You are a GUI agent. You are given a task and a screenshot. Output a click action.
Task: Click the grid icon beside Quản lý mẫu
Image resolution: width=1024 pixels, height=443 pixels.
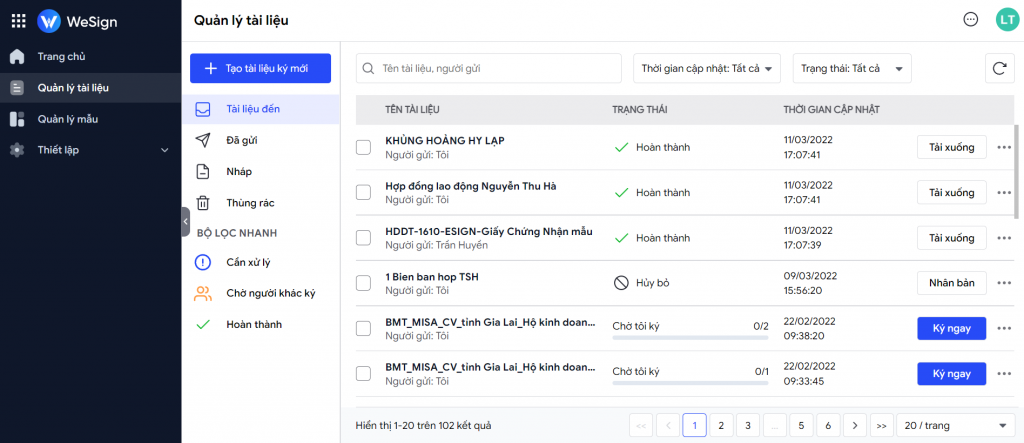tap(18, 119)
